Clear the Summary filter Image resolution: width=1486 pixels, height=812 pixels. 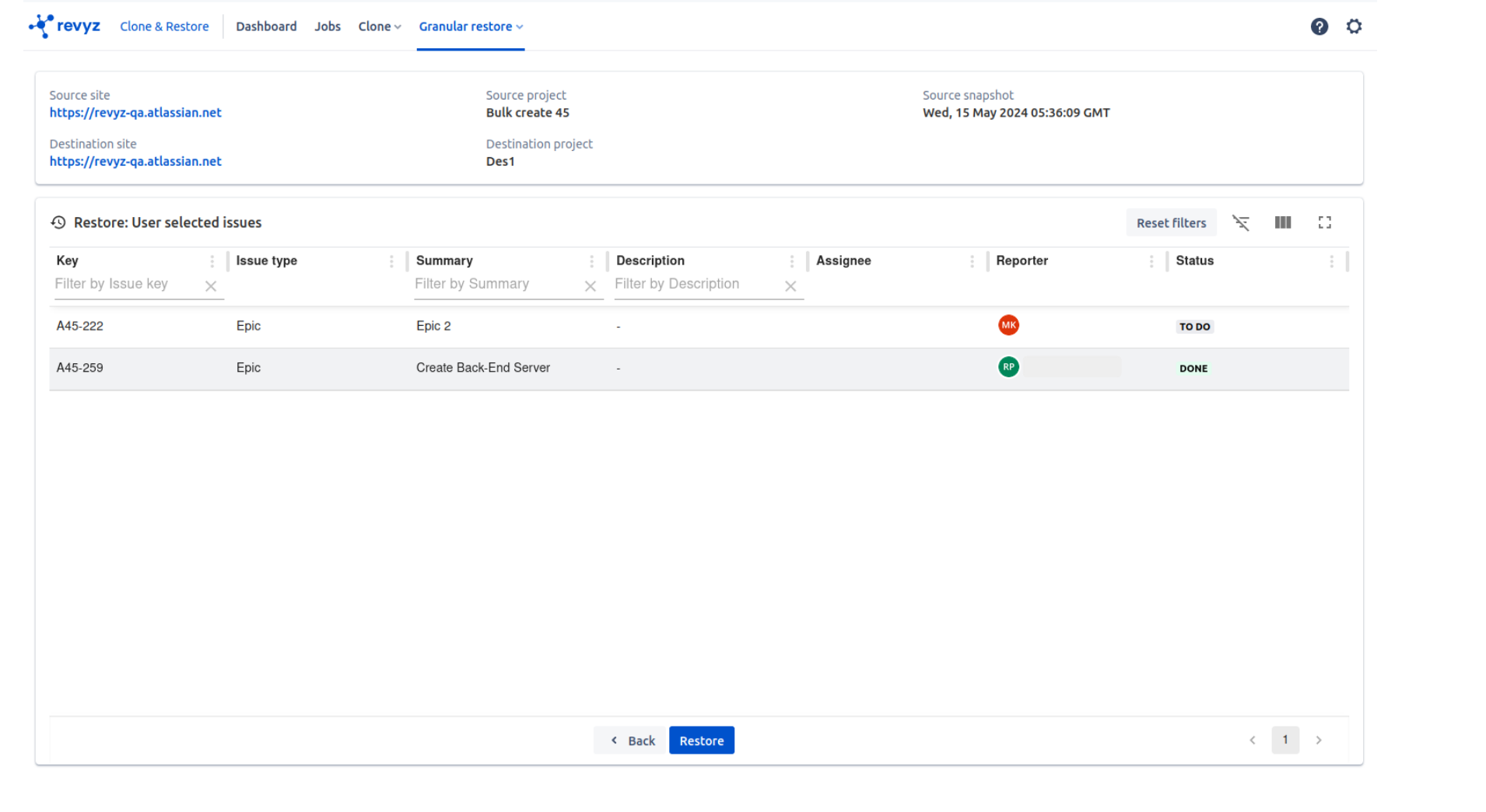pyautogui.click(x=591, y=286)
